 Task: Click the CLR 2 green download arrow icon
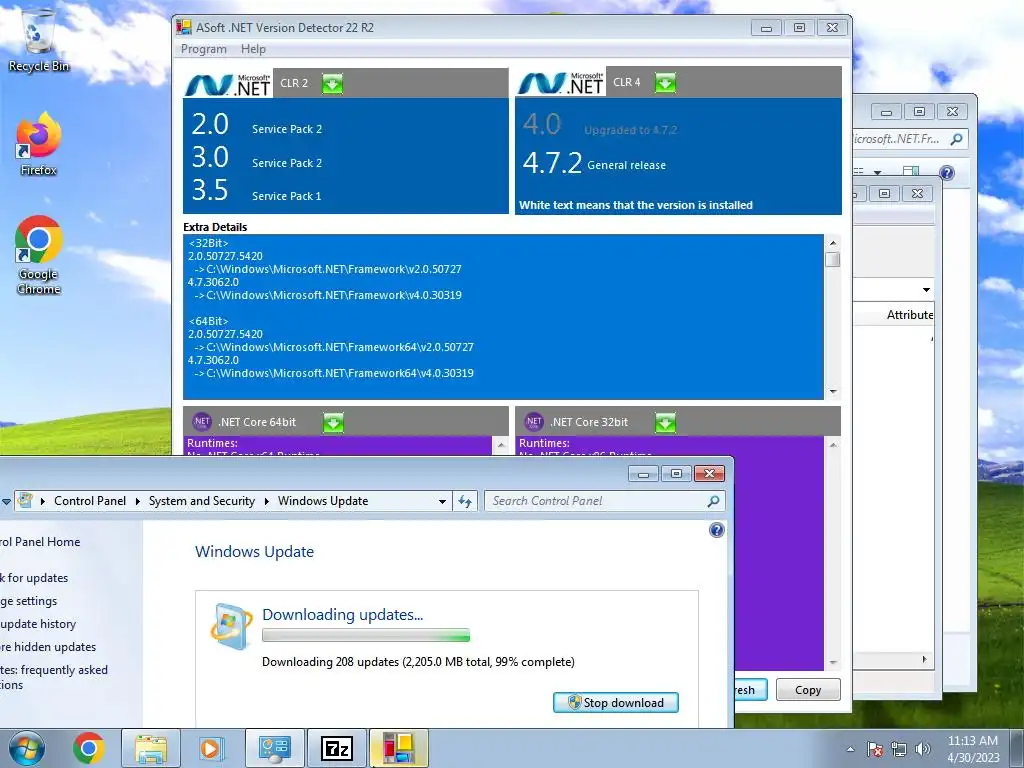tap(332, 84)
